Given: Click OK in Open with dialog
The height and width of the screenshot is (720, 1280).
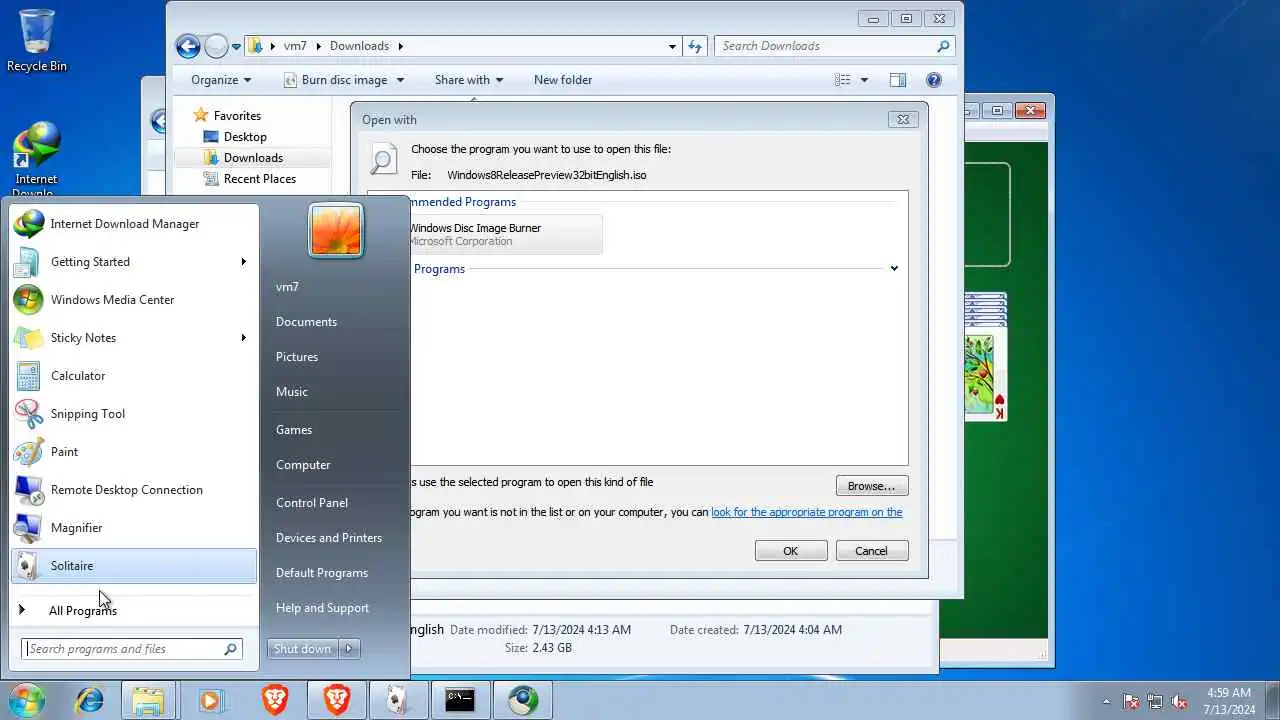Looking at the screenshot, I should 791,551.
